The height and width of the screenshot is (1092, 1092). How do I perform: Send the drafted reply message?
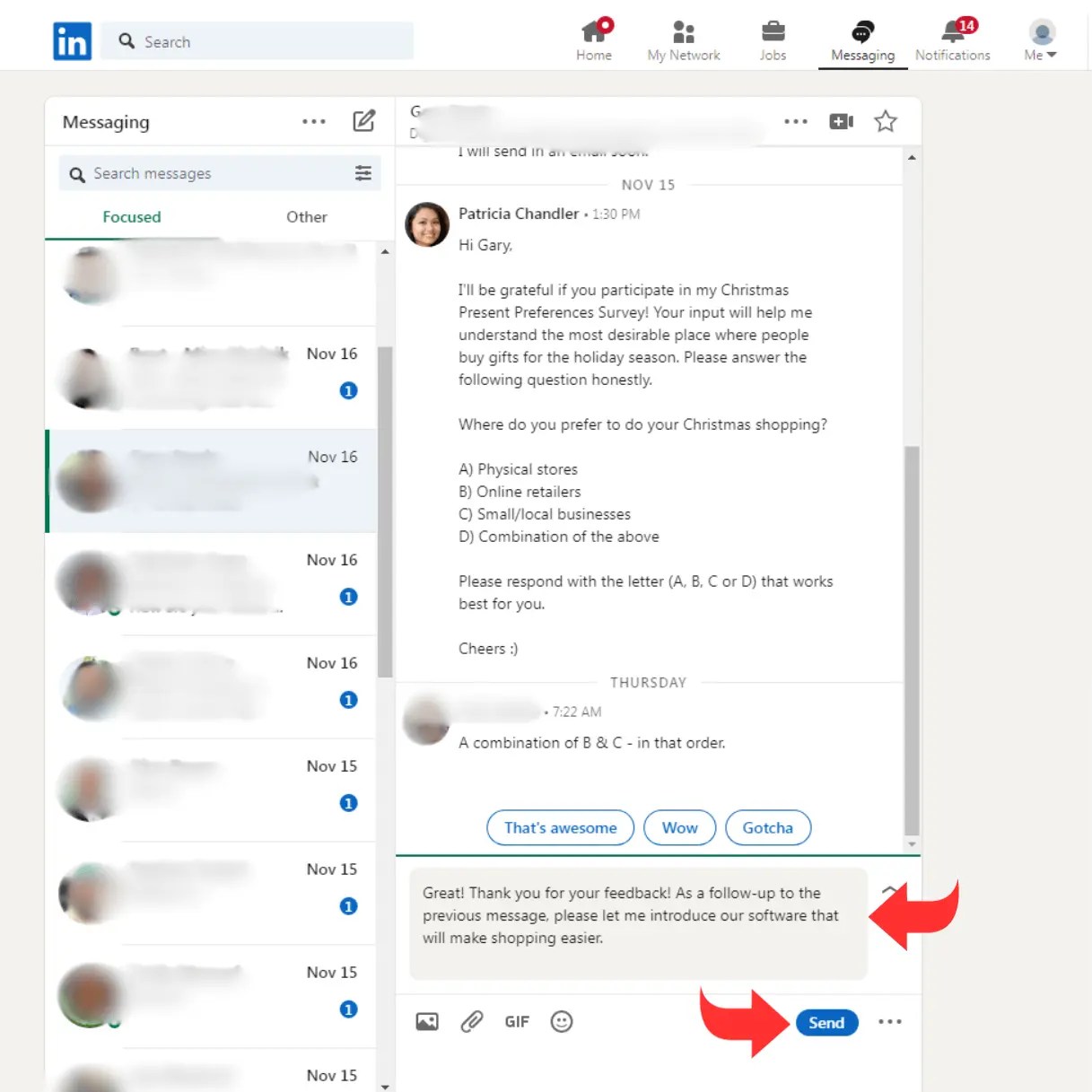[826, 1022]
